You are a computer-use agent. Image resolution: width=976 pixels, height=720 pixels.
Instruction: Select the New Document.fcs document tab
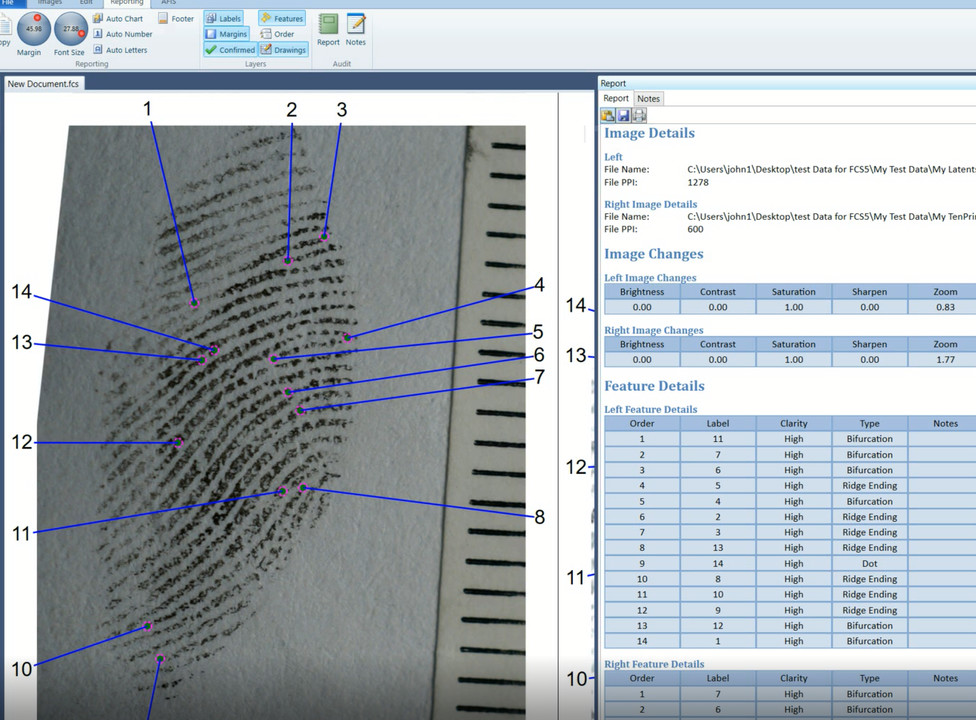pyautogui.click(x=44, y=83)
